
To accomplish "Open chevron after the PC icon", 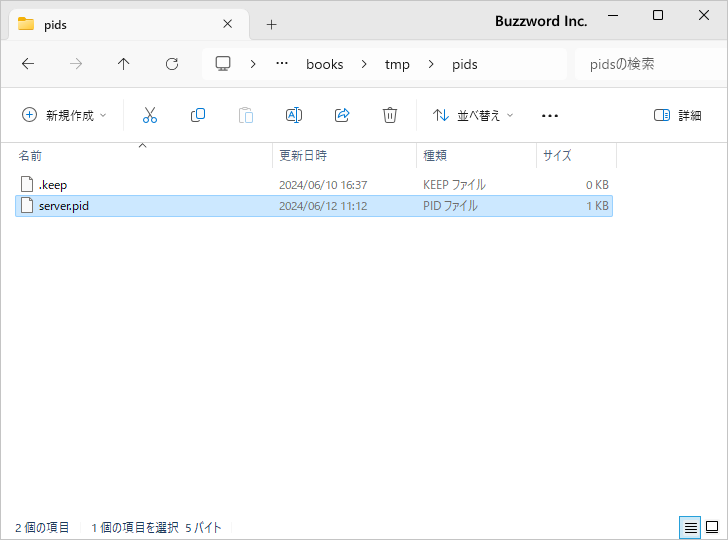I will point(253,64).
